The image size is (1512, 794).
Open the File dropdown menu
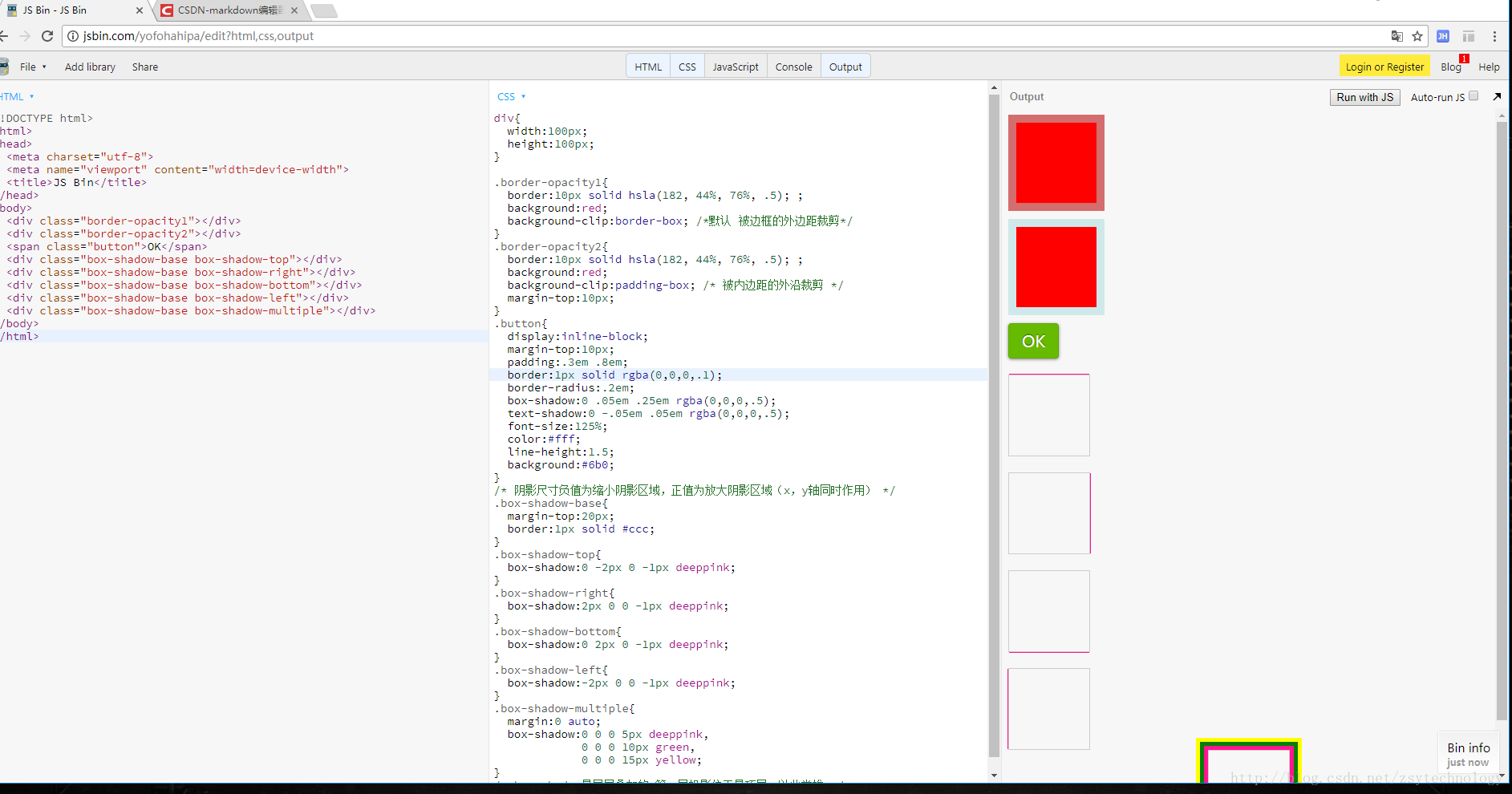(33, 67)
